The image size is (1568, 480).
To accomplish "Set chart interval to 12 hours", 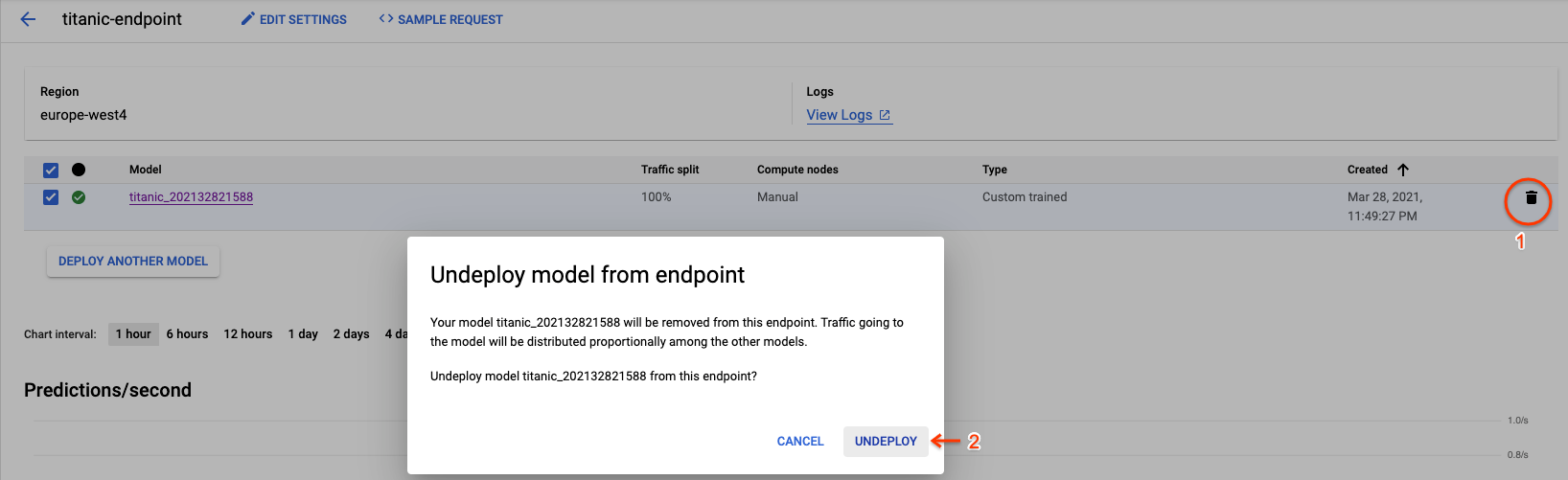I will [248, 334].
